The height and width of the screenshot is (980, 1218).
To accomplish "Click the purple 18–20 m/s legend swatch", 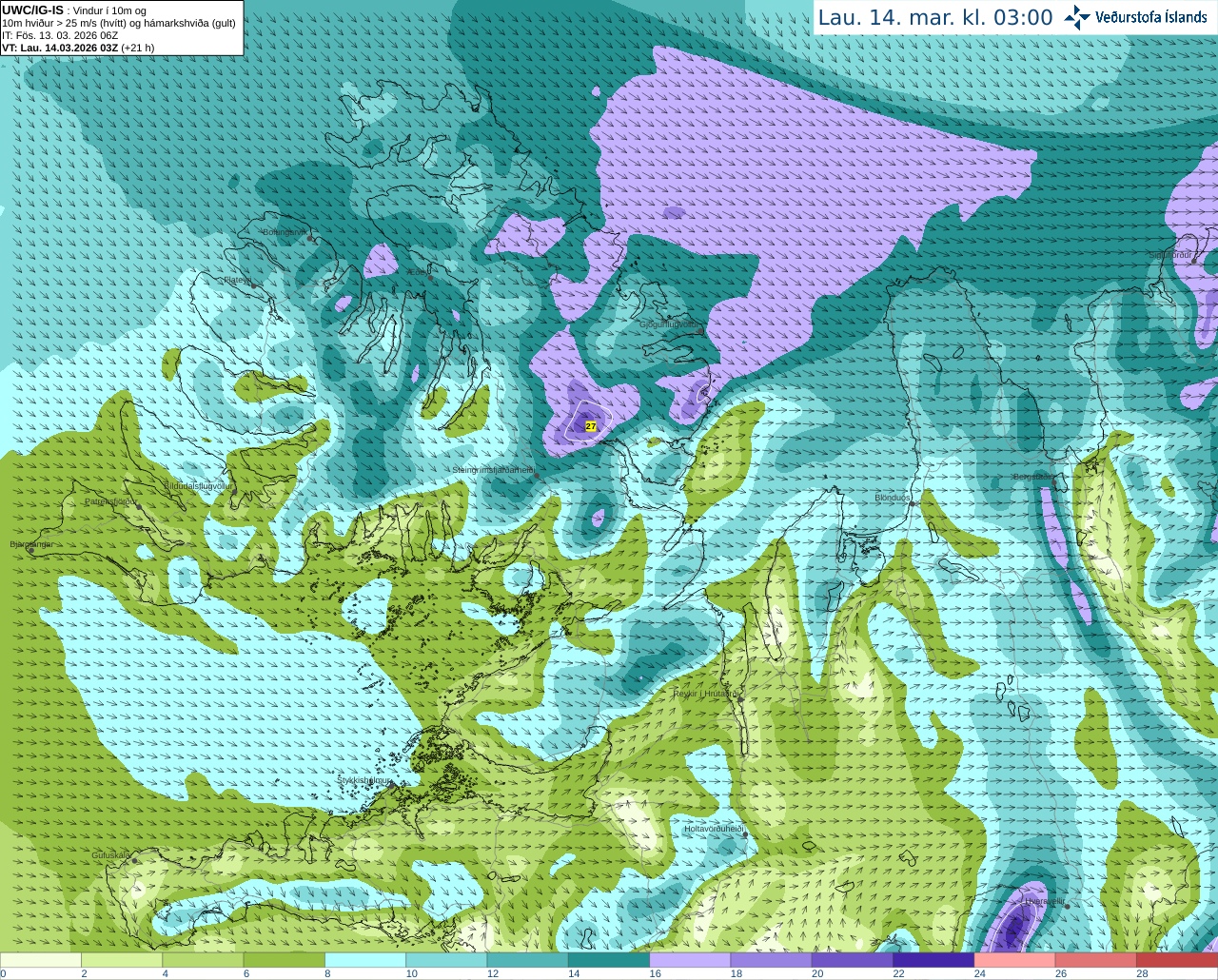I will pyautogui.click(x=771, y=959).
